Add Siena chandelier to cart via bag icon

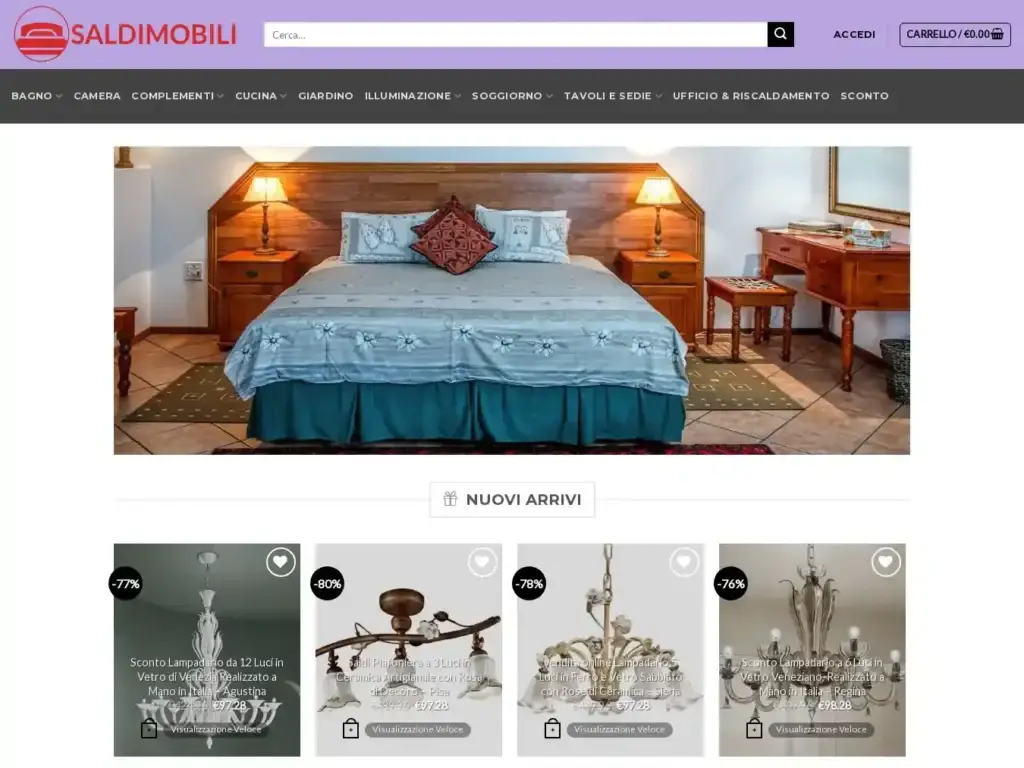[552, 729]
